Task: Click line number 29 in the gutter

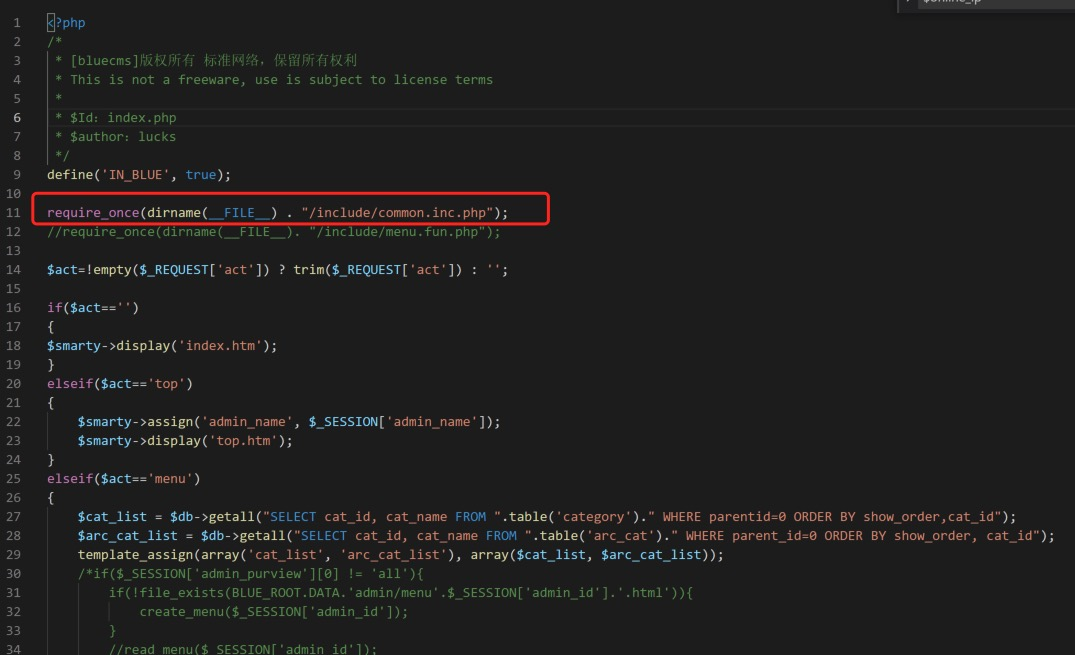Action: click(14, 555)
